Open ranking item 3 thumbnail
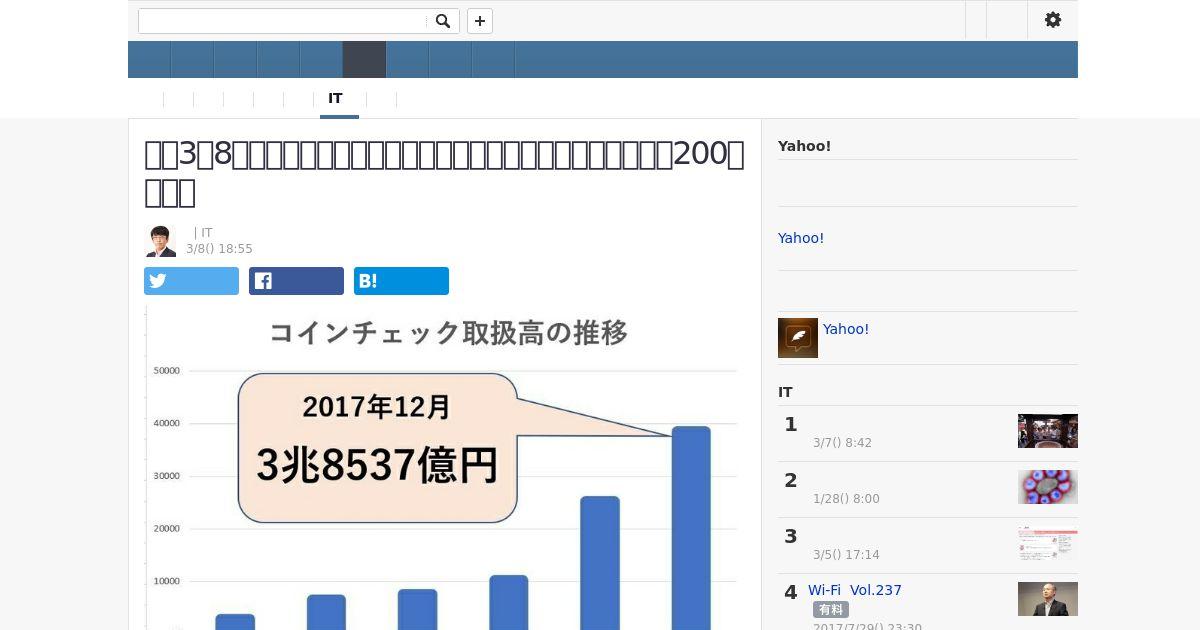The height and width of the screenshot is (630, 1200). tap(1048, 543)
